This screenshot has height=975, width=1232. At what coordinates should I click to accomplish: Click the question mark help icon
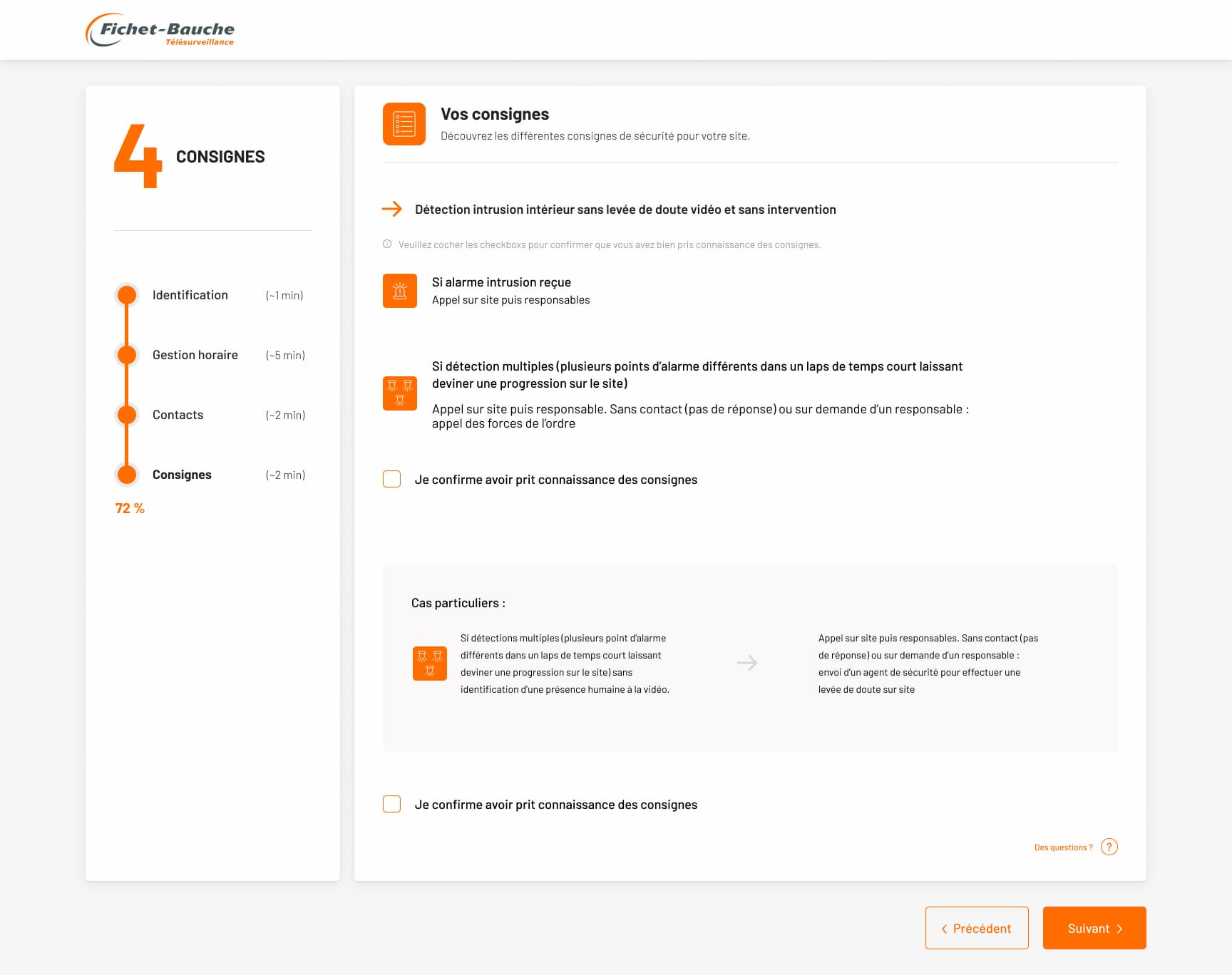pos(1109,847)
